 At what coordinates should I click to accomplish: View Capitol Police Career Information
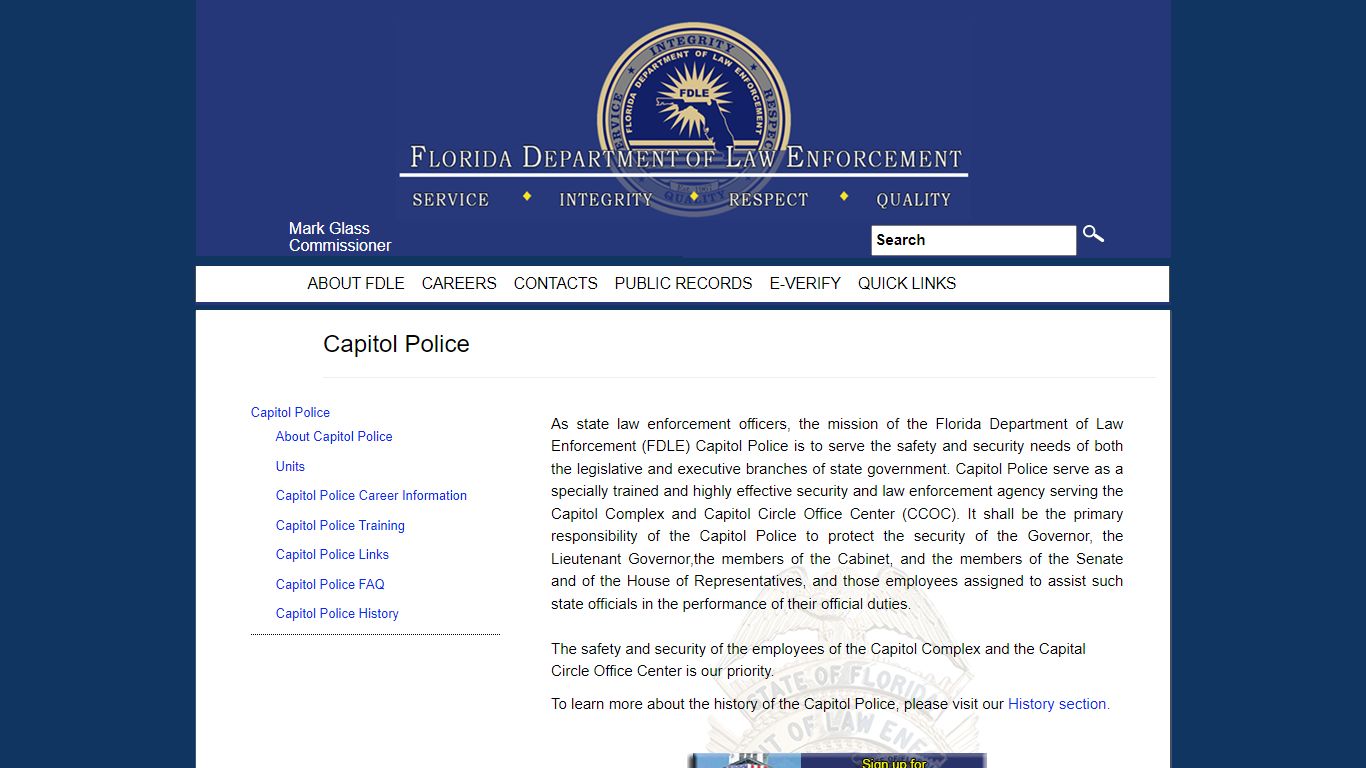tap(371, 495)
